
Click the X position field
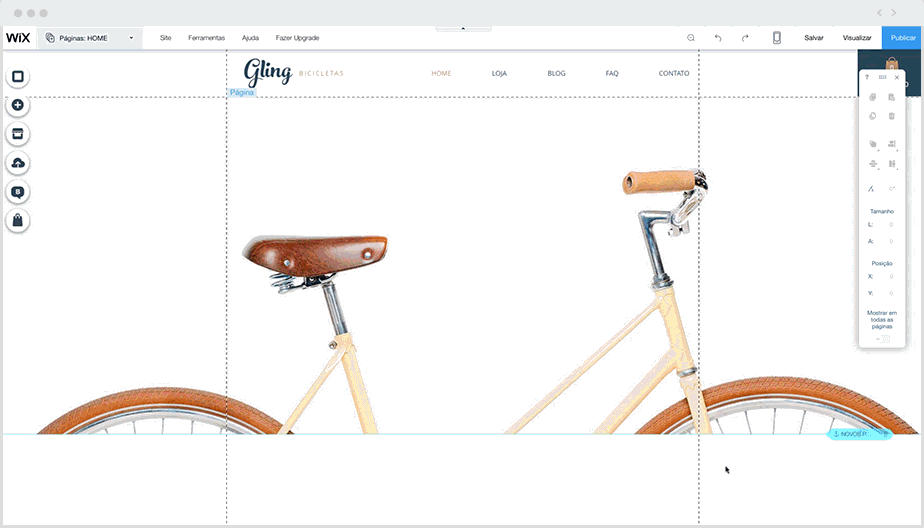pos(889,276)
